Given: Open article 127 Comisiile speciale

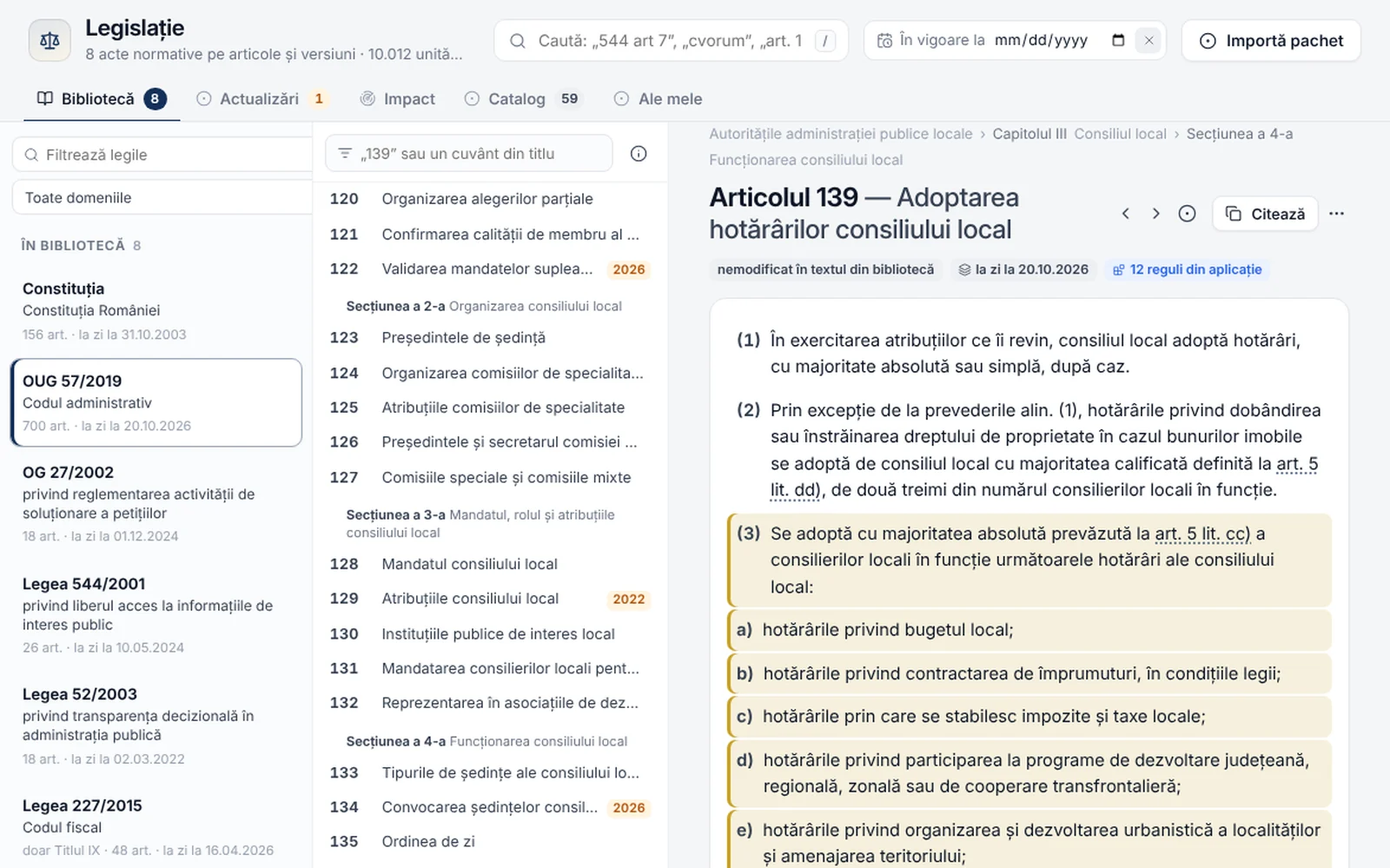Looking at the screenshot, I should [489, 477].
